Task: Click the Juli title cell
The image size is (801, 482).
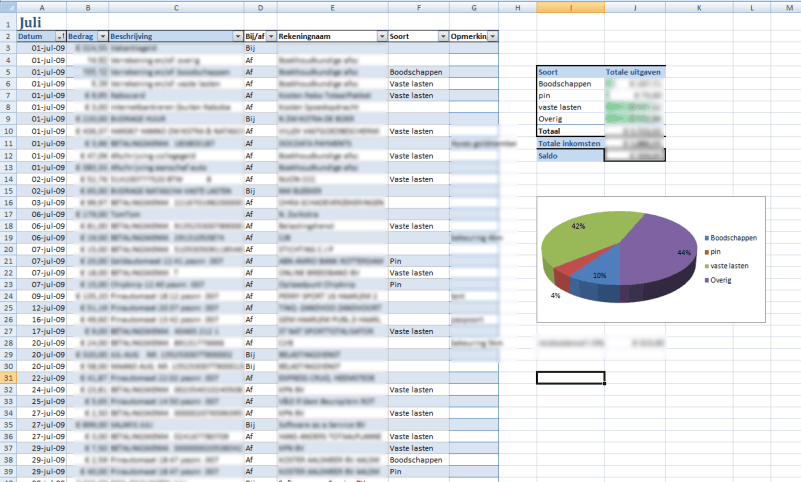Action: (41, 22)
